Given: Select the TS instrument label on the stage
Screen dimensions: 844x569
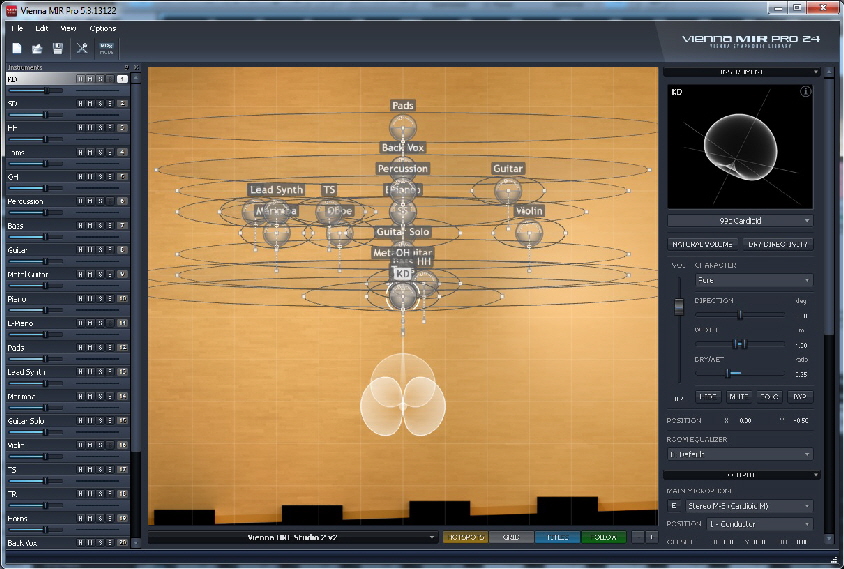Looking at the screenshot, I should point(329,189).
